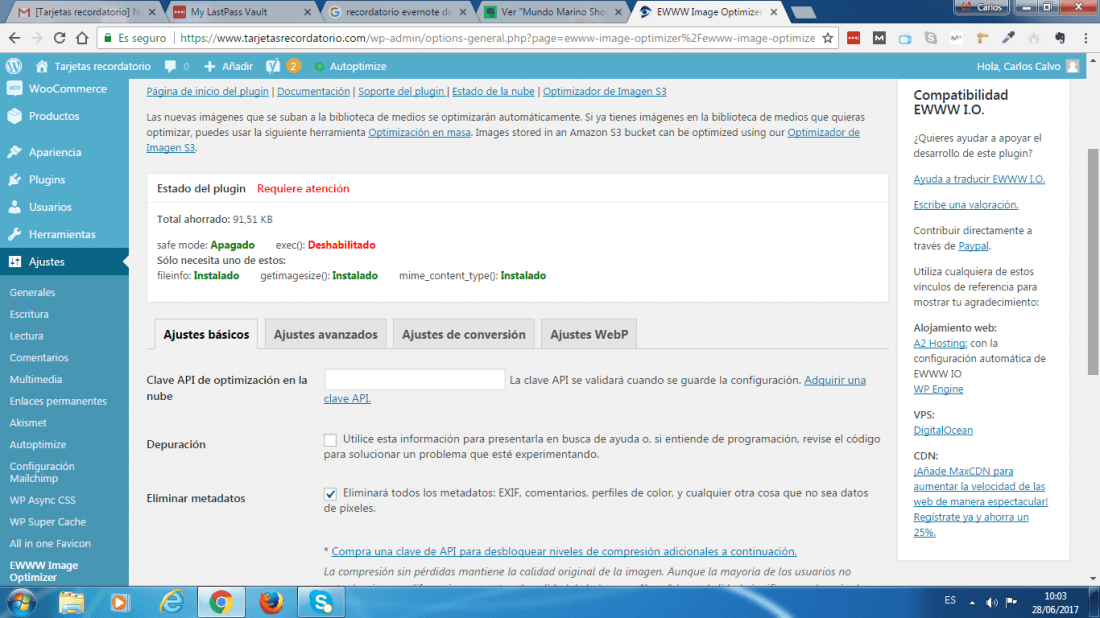Viewport: 1100px width, 618px height.
Task: Open the Herramientas sidebar menu
Action: [x=65, y=234]
